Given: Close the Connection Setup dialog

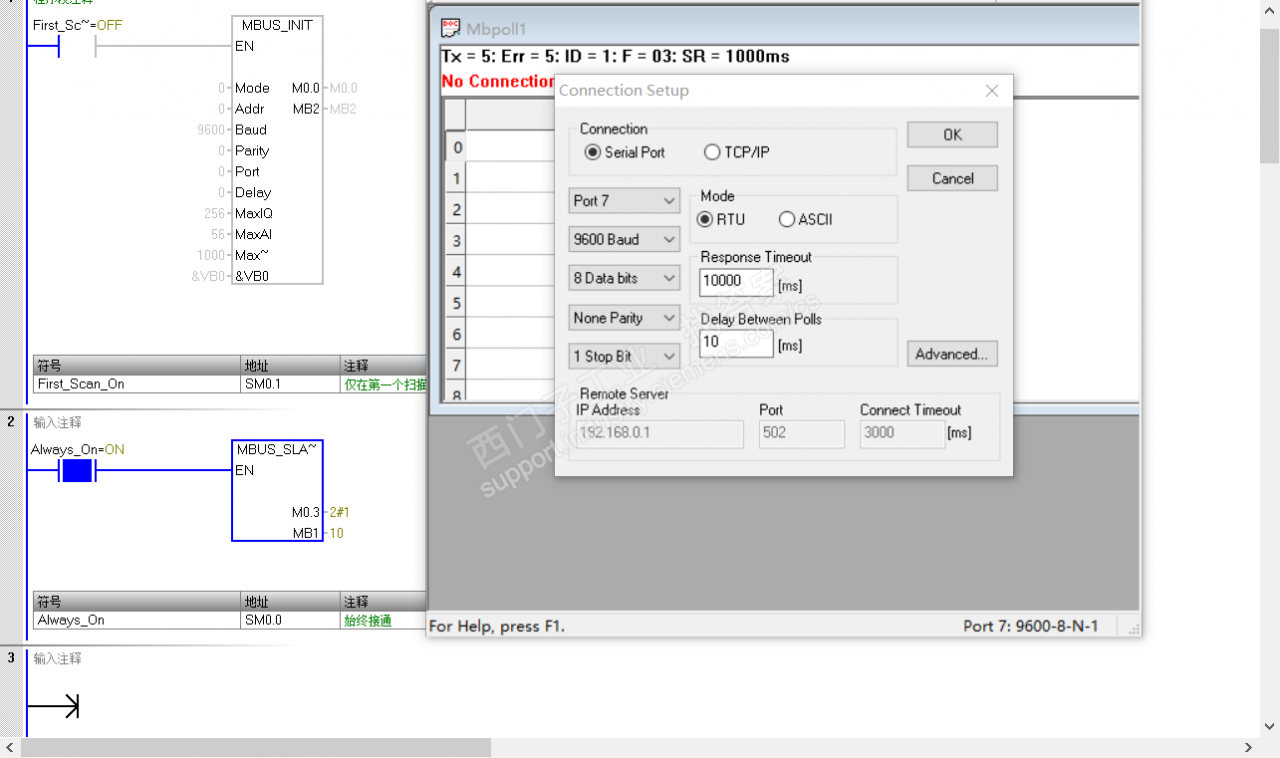Looking at the screenshot, I should 992,91.
